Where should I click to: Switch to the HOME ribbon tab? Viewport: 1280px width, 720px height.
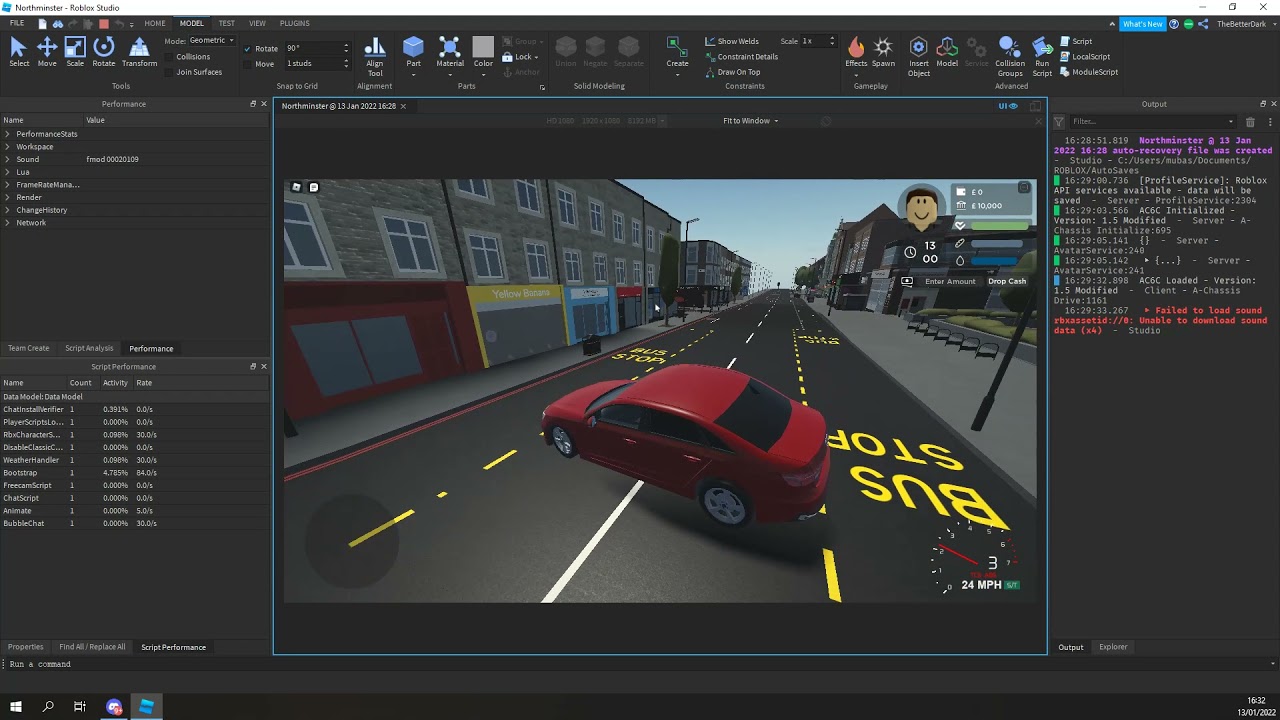pos(155,23)
